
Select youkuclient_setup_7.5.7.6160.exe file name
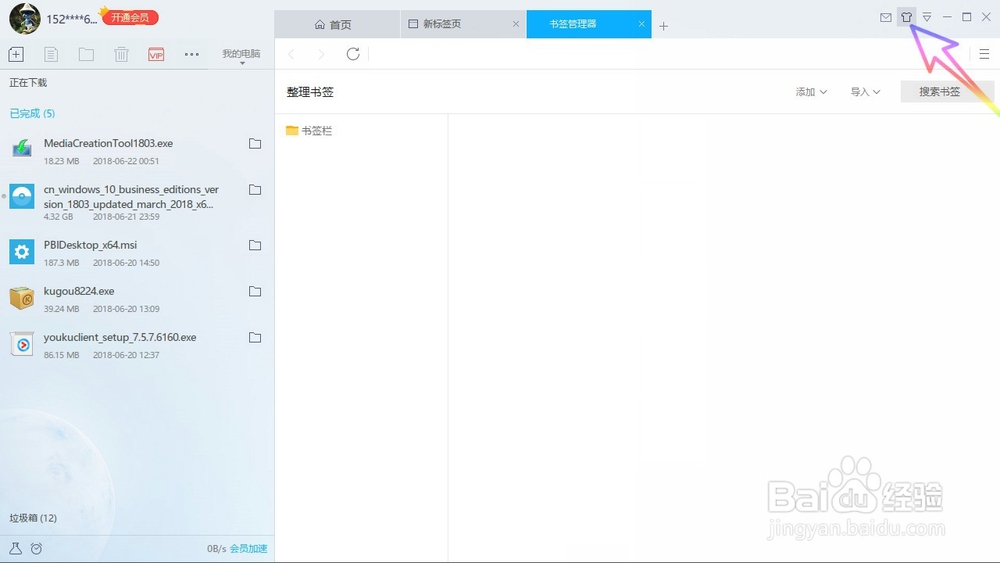[120, 337]
